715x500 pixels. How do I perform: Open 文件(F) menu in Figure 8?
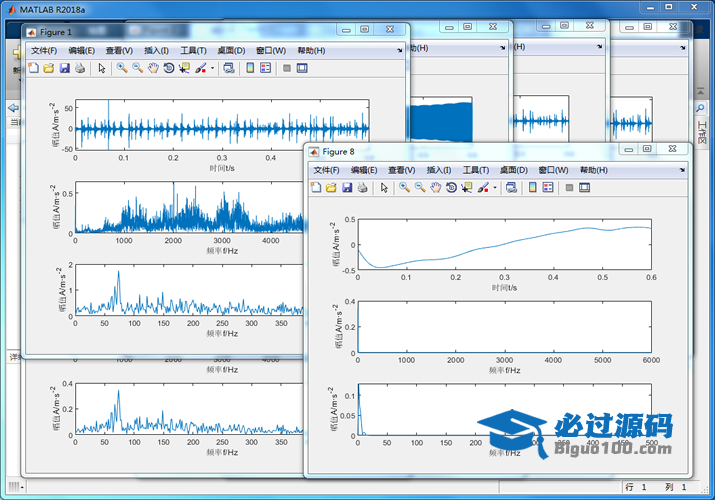(x=326, y=170)
